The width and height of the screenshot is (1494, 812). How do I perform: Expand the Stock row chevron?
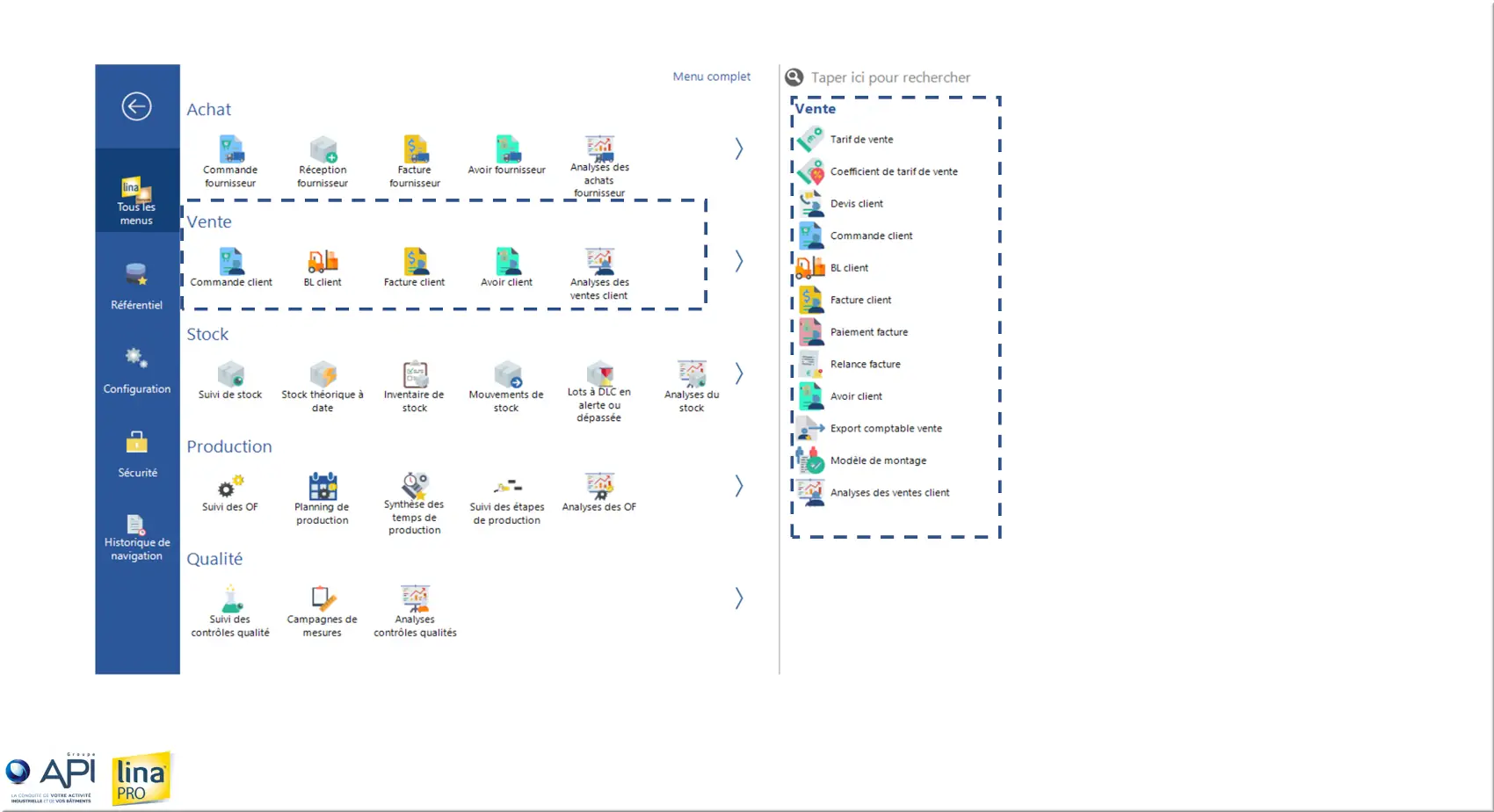[x=739, y=373]
